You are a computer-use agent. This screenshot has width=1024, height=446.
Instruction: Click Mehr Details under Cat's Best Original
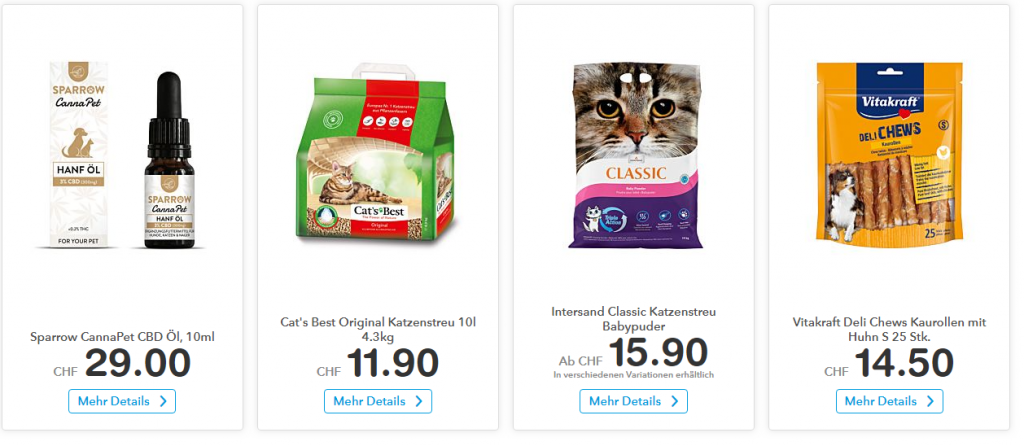[x=378, y=401]
